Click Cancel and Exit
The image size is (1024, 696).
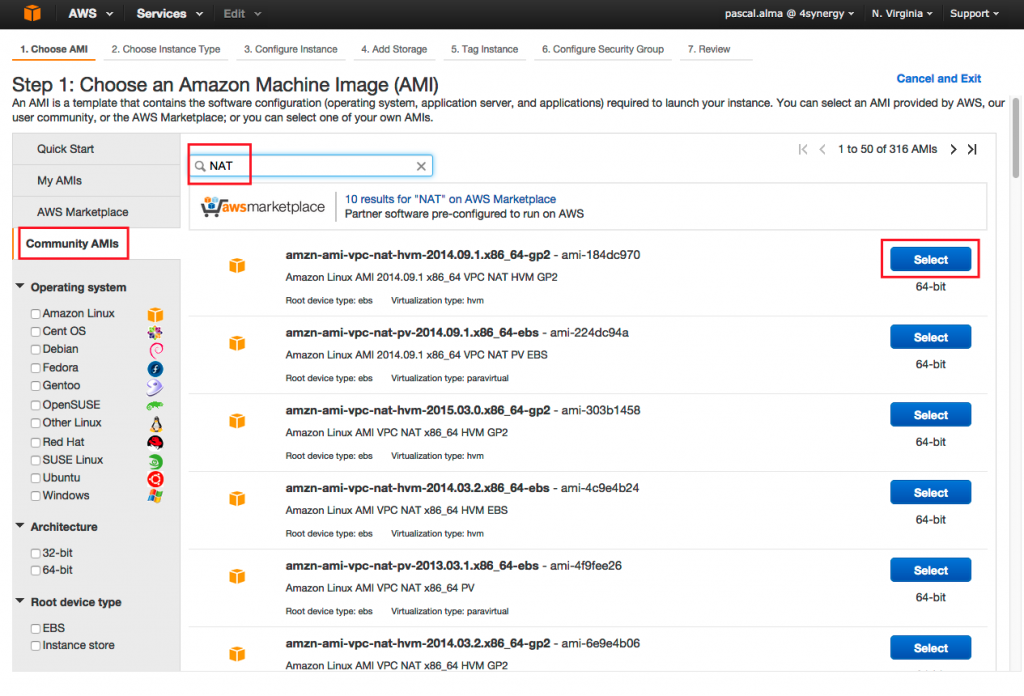coord(938,78)
